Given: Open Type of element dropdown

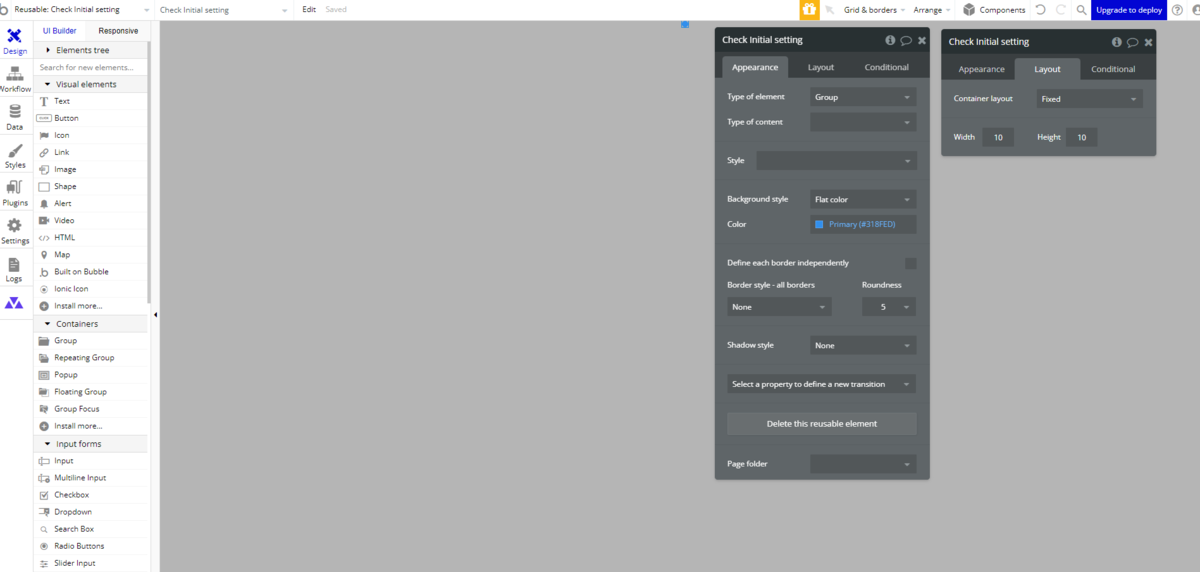Looking at the screenshot, I should tap(863, 97).
